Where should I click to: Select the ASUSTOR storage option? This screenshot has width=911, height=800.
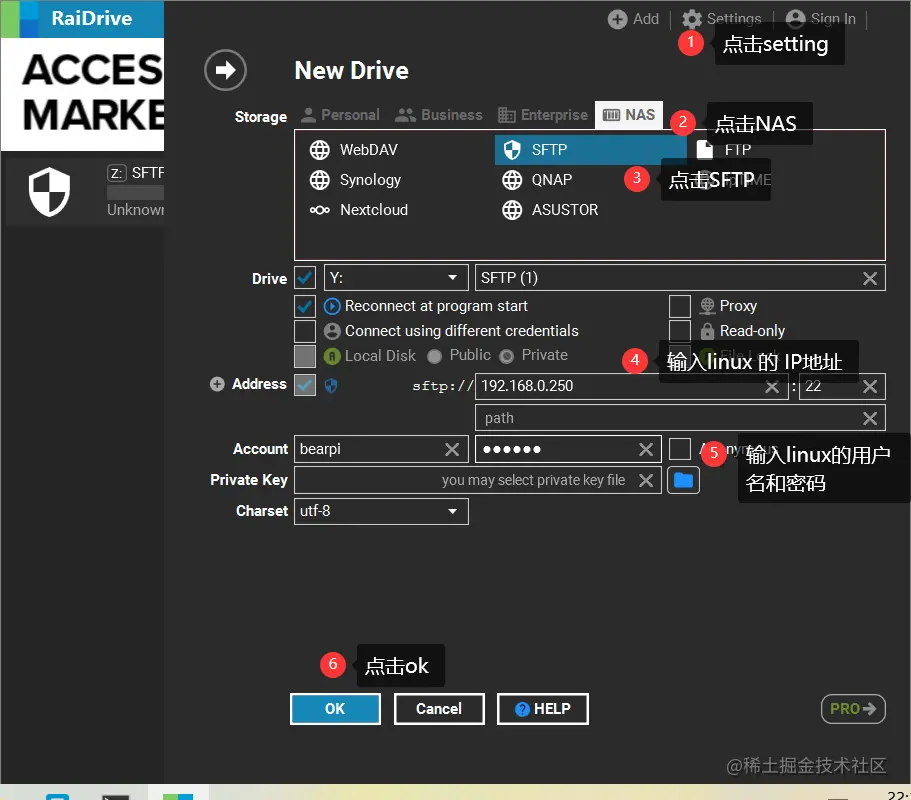(x=550, y=210)
